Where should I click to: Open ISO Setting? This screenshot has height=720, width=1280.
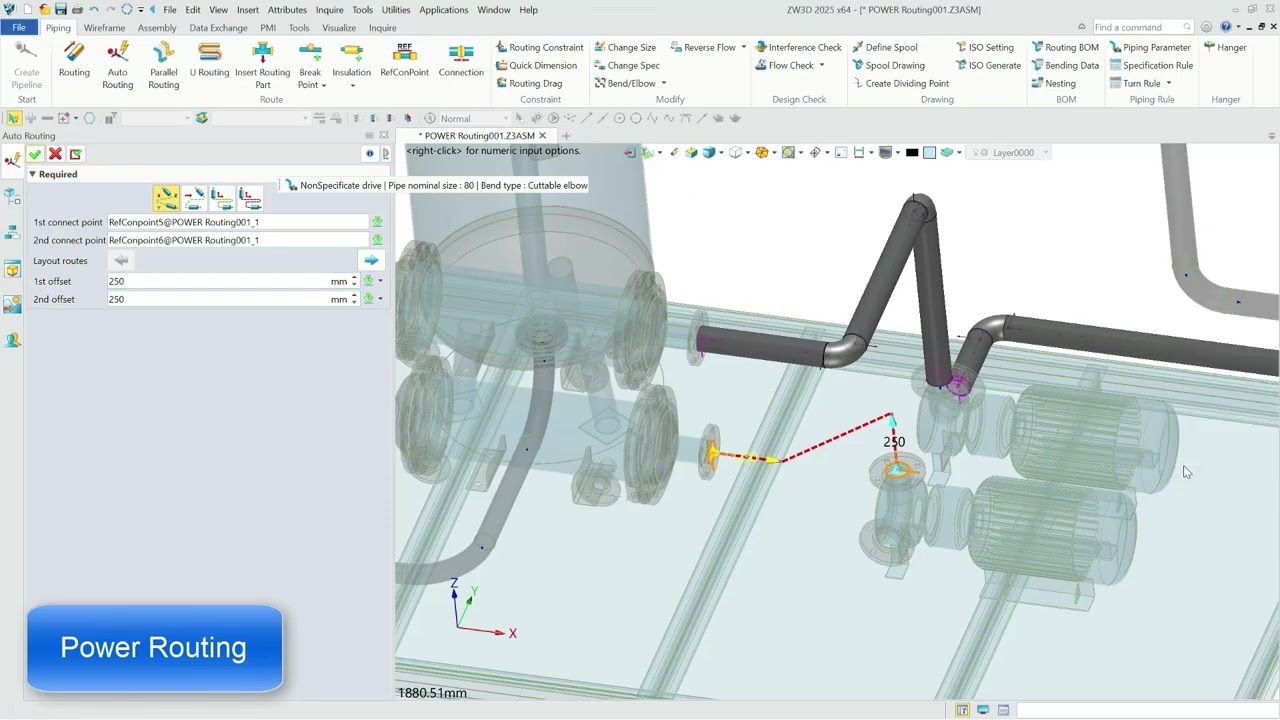coord(984,47)
